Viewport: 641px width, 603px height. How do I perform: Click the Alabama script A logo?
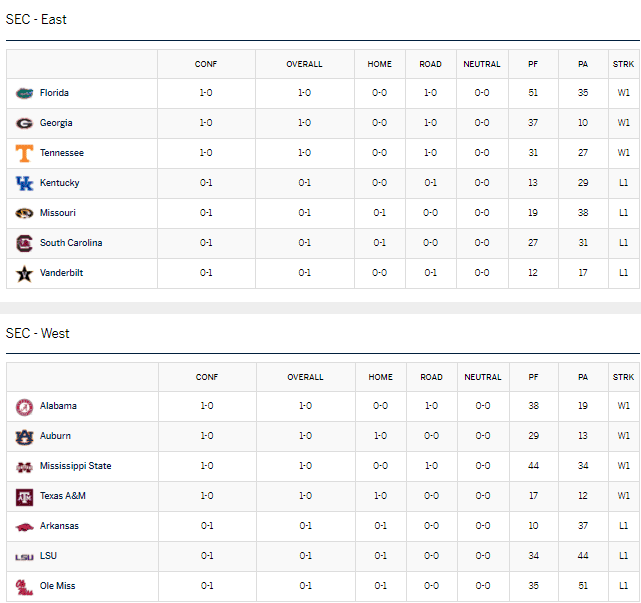pos(24,407)
